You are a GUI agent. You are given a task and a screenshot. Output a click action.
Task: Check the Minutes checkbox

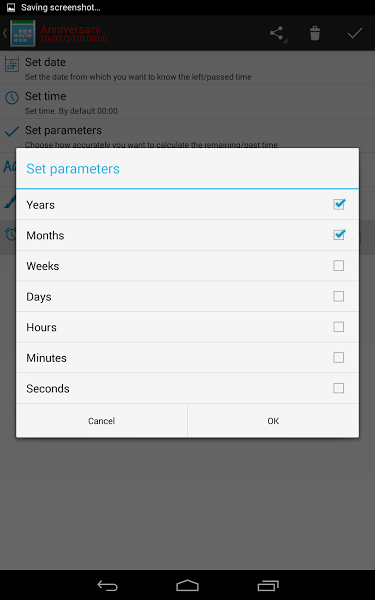coord(339,357)
